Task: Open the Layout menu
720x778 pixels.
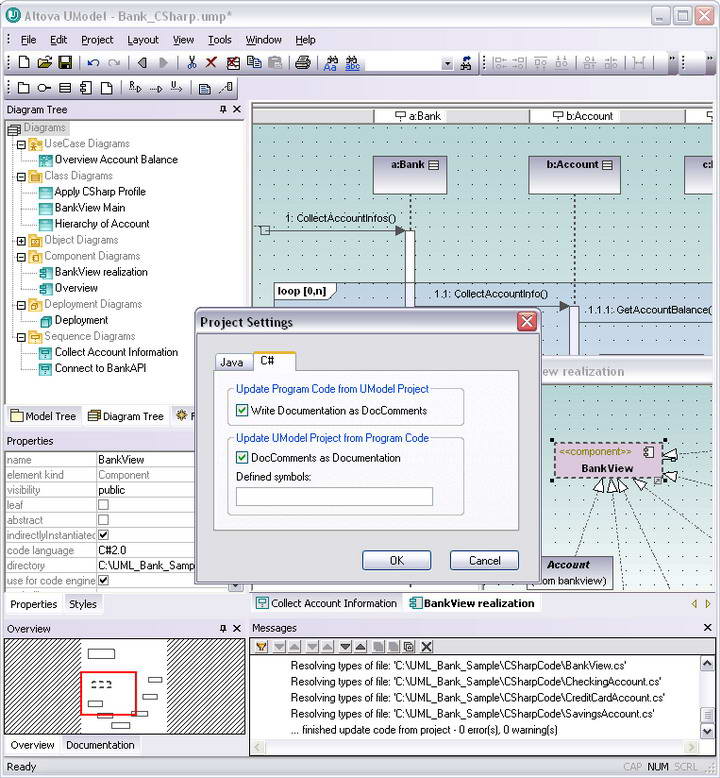Action: (x=143, y=40)
